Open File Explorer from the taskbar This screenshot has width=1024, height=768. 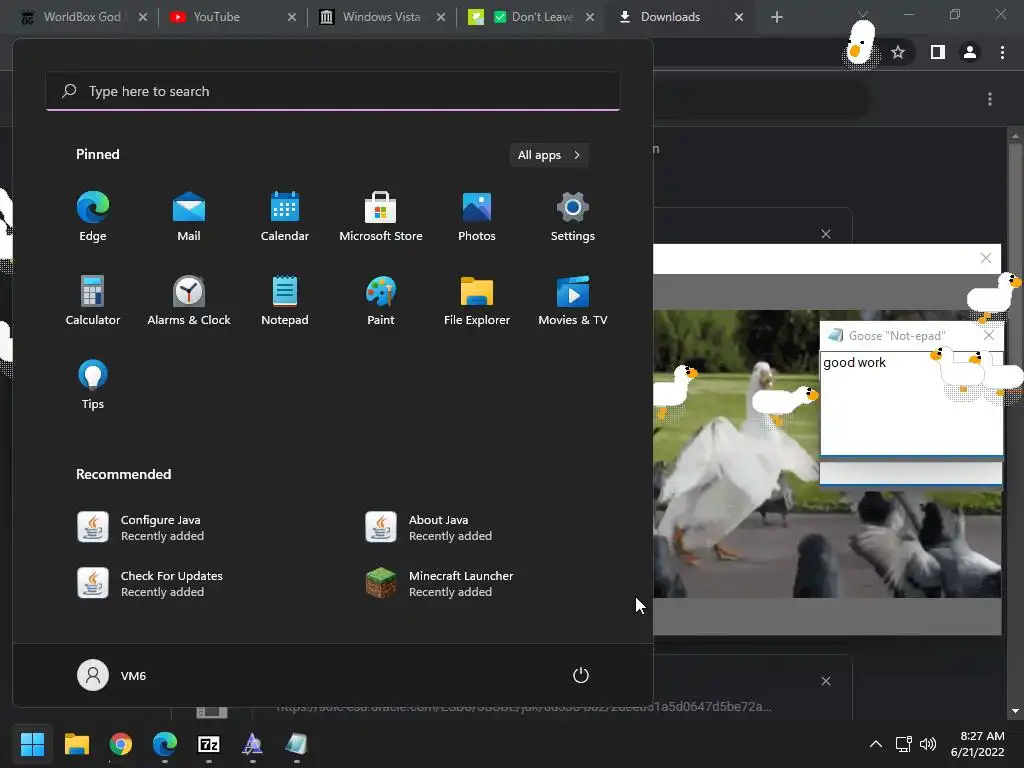(76, 744)
